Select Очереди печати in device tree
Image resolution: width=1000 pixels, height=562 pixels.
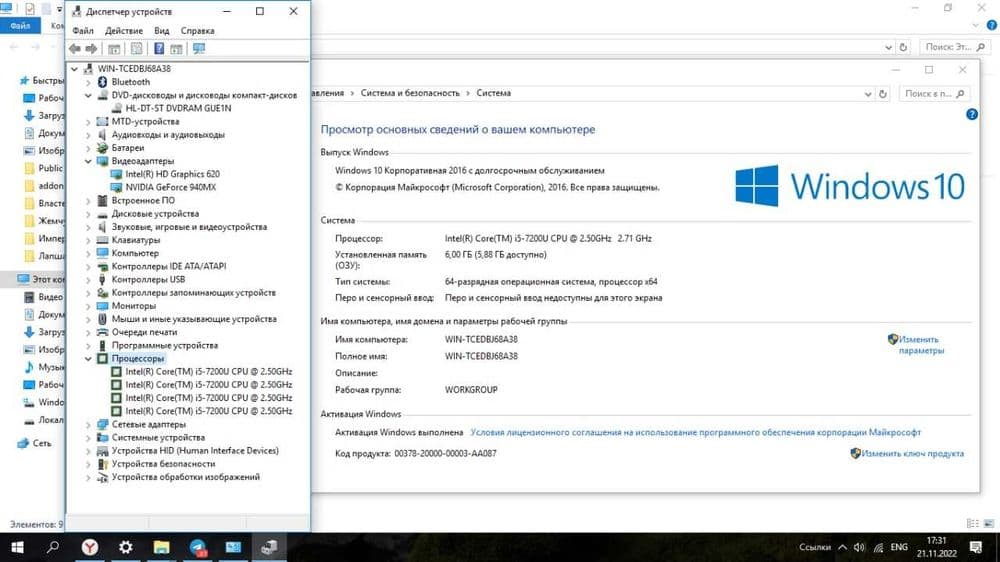[144, 332]
